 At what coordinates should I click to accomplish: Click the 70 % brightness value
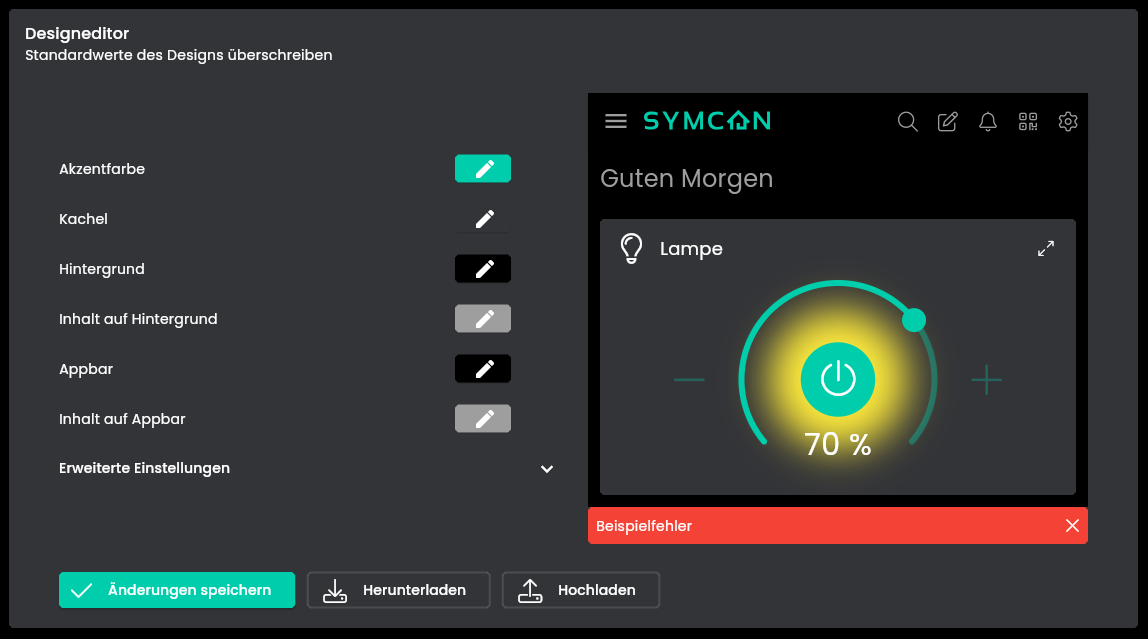point(838,444)
